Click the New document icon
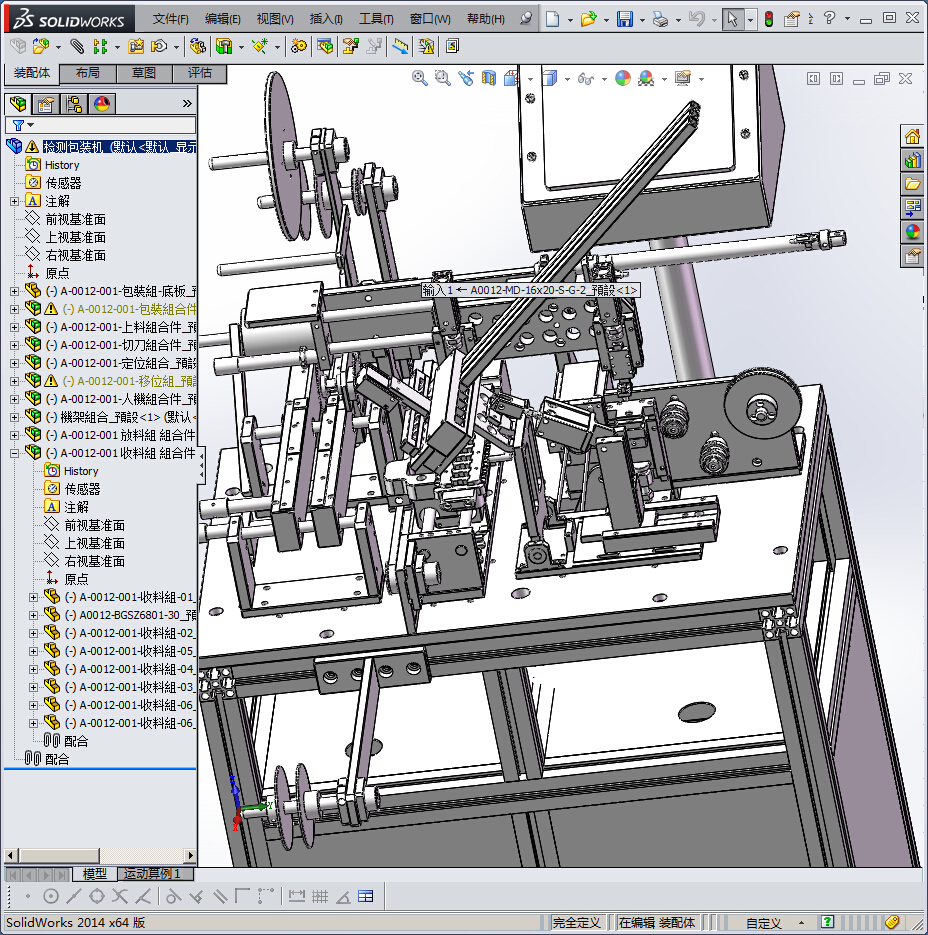This screenshot has width=928, height=935. click(x=553, y=19)
